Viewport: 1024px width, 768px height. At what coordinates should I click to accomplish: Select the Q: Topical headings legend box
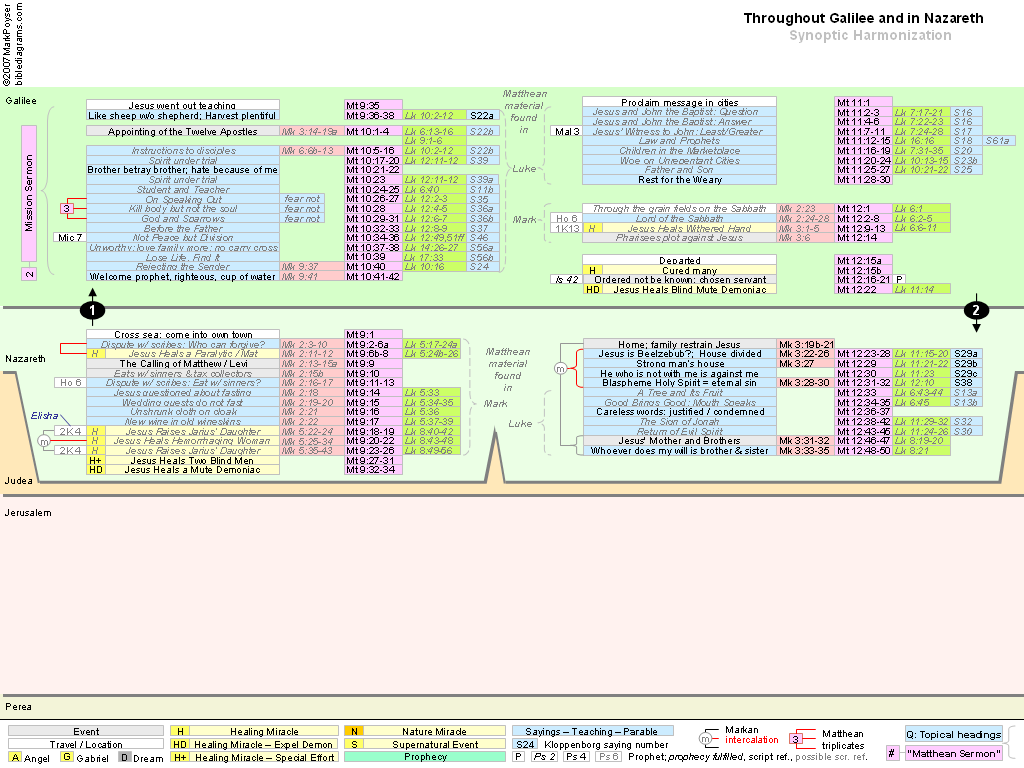click(954, 734)
